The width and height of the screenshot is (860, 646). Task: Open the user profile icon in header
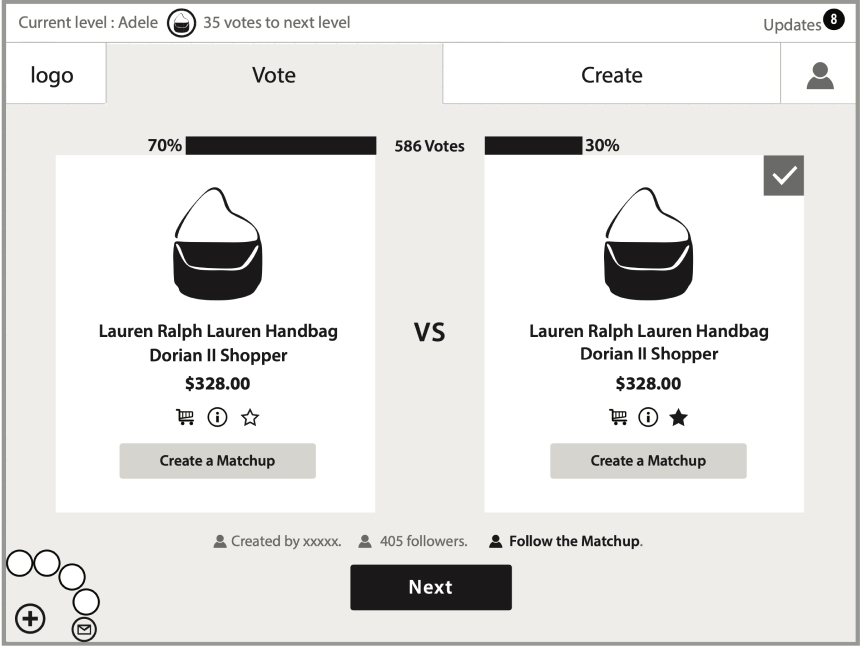pos(820,76)
